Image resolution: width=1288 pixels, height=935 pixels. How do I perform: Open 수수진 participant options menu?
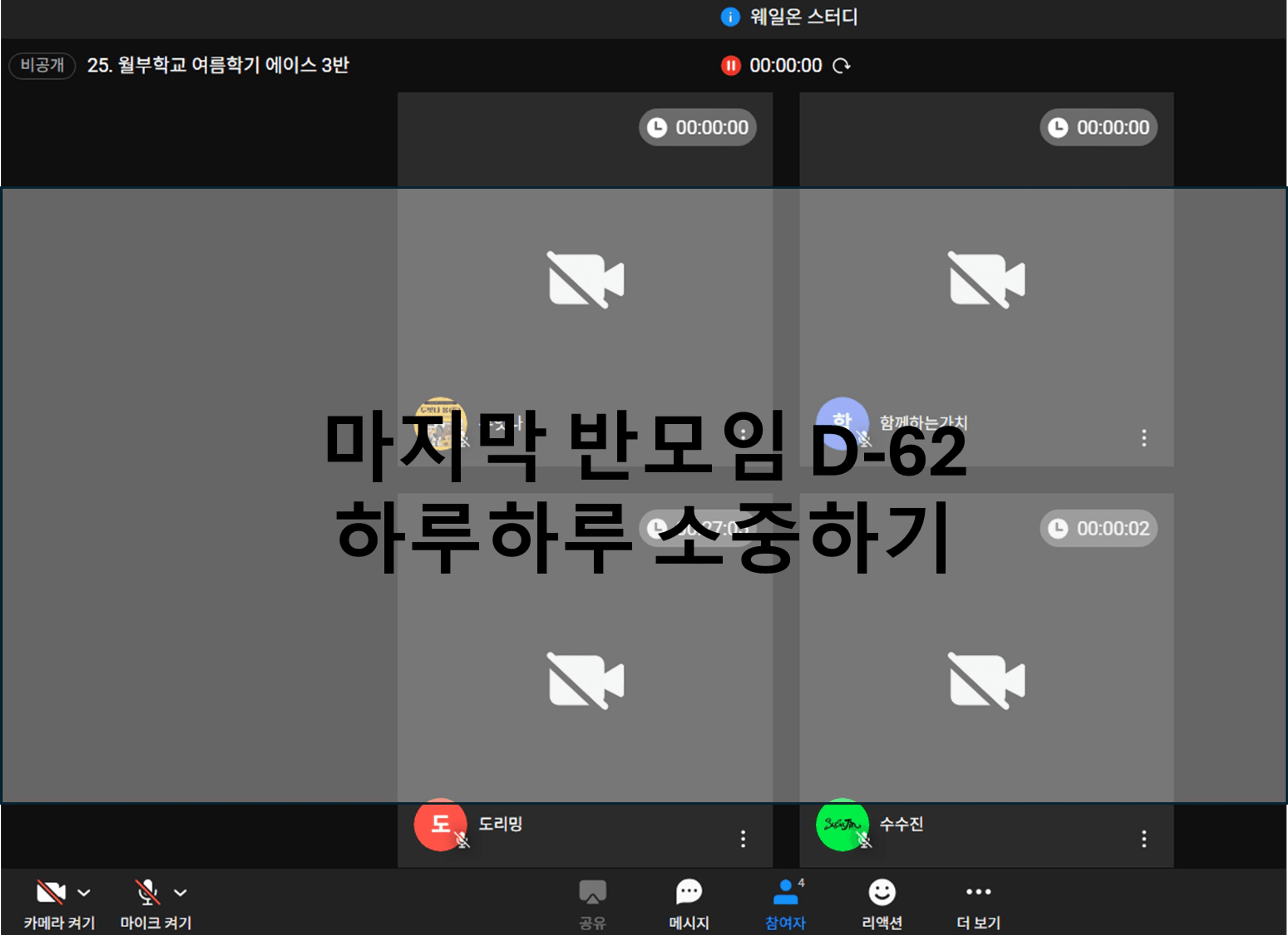click(x=1144, y=838)
